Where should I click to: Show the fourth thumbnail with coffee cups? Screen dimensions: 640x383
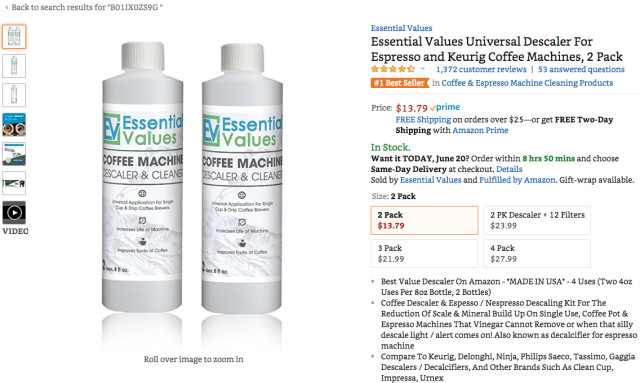14,125
